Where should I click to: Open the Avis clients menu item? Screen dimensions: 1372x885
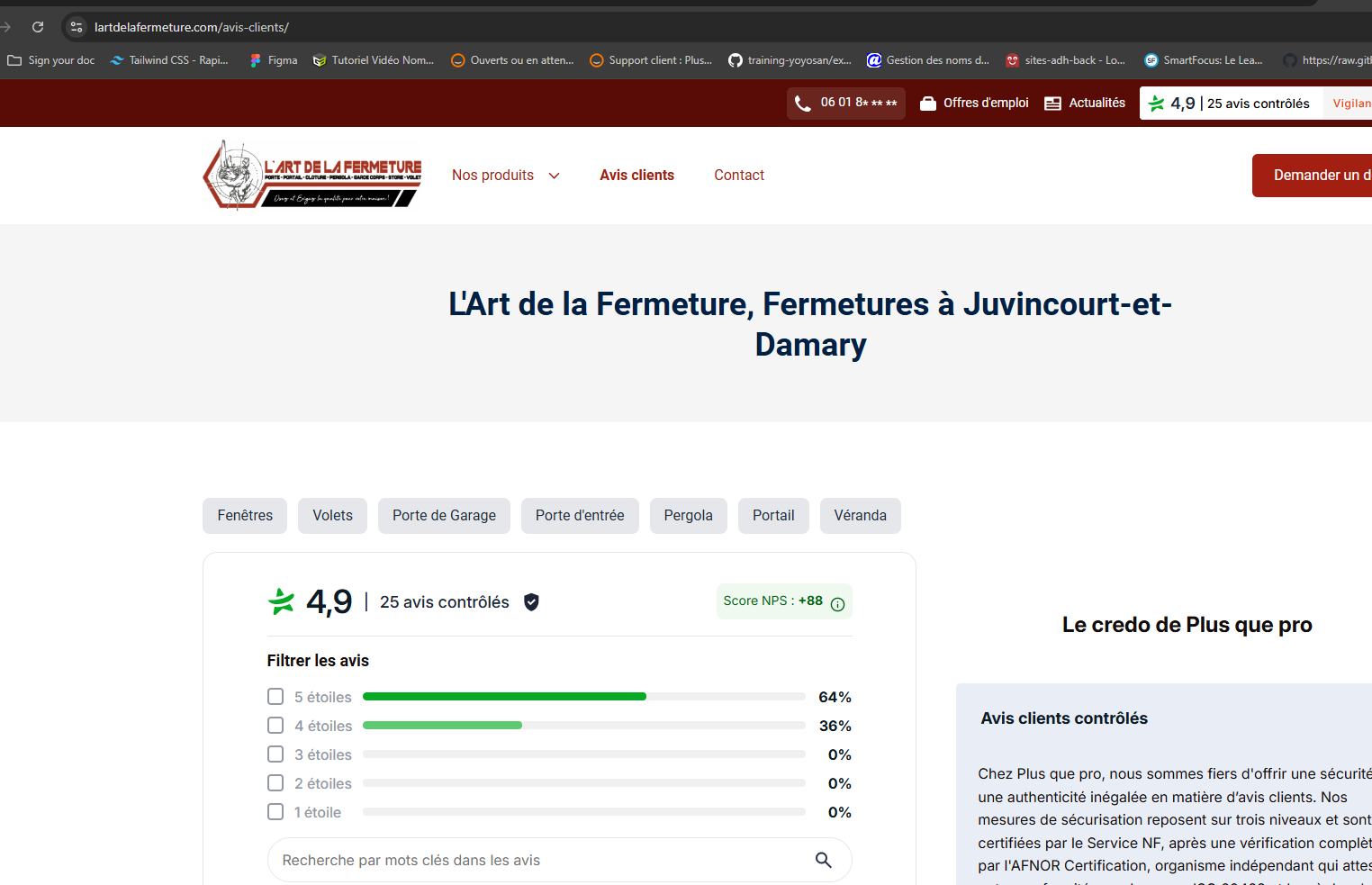tap(637, 176)
